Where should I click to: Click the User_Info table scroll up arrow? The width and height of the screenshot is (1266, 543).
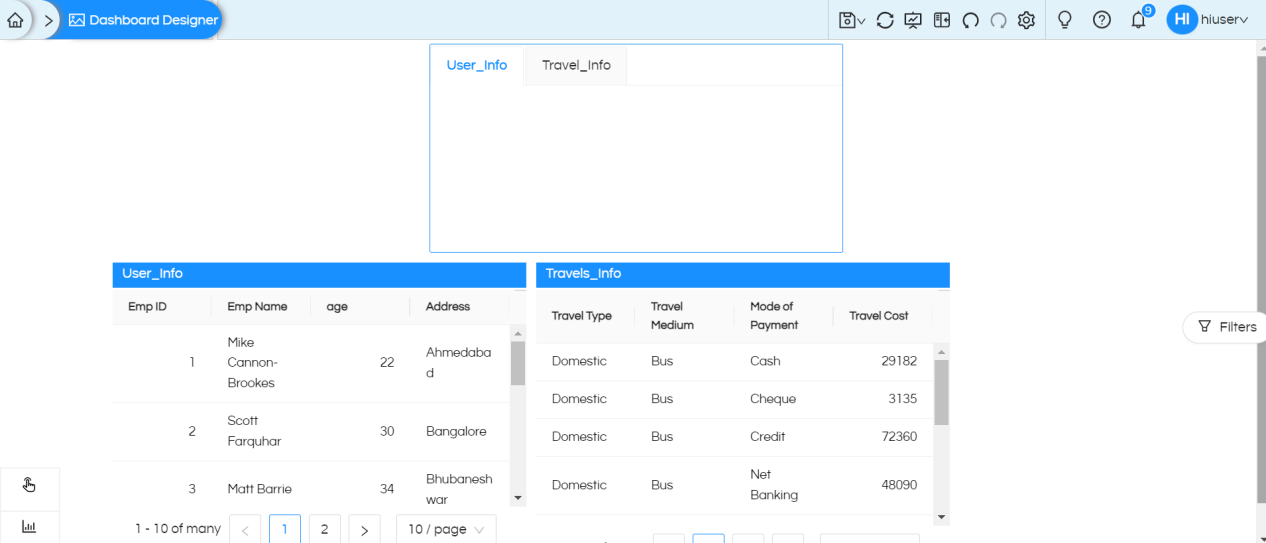click(x=518, y=333)
